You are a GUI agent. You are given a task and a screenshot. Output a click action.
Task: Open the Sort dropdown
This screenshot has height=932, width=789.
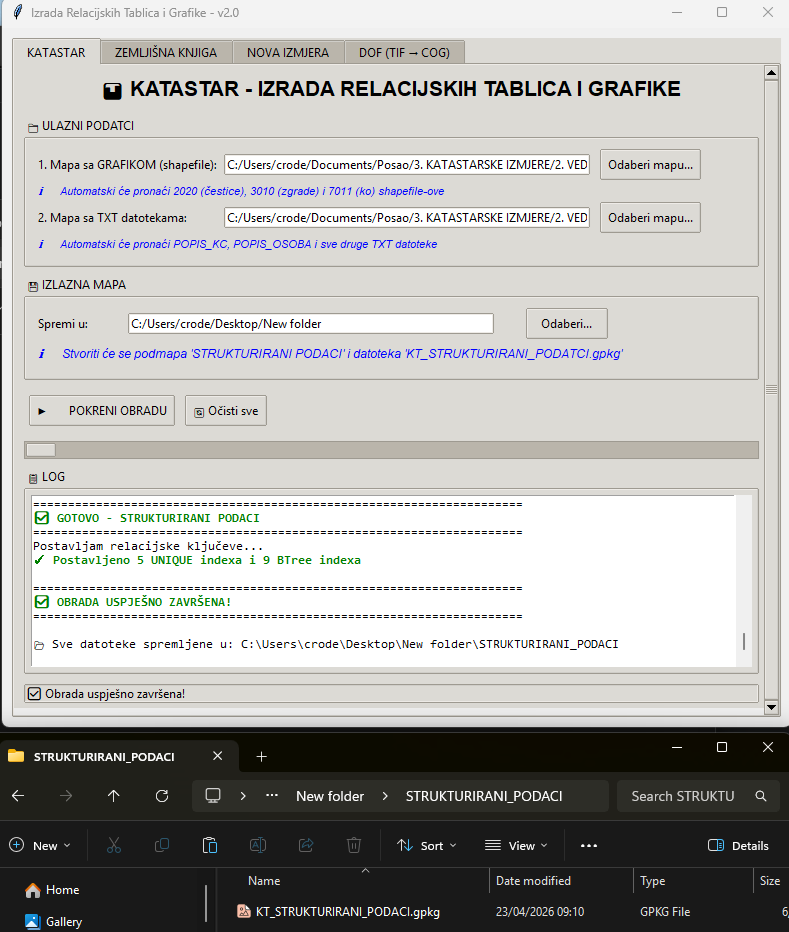427,845
